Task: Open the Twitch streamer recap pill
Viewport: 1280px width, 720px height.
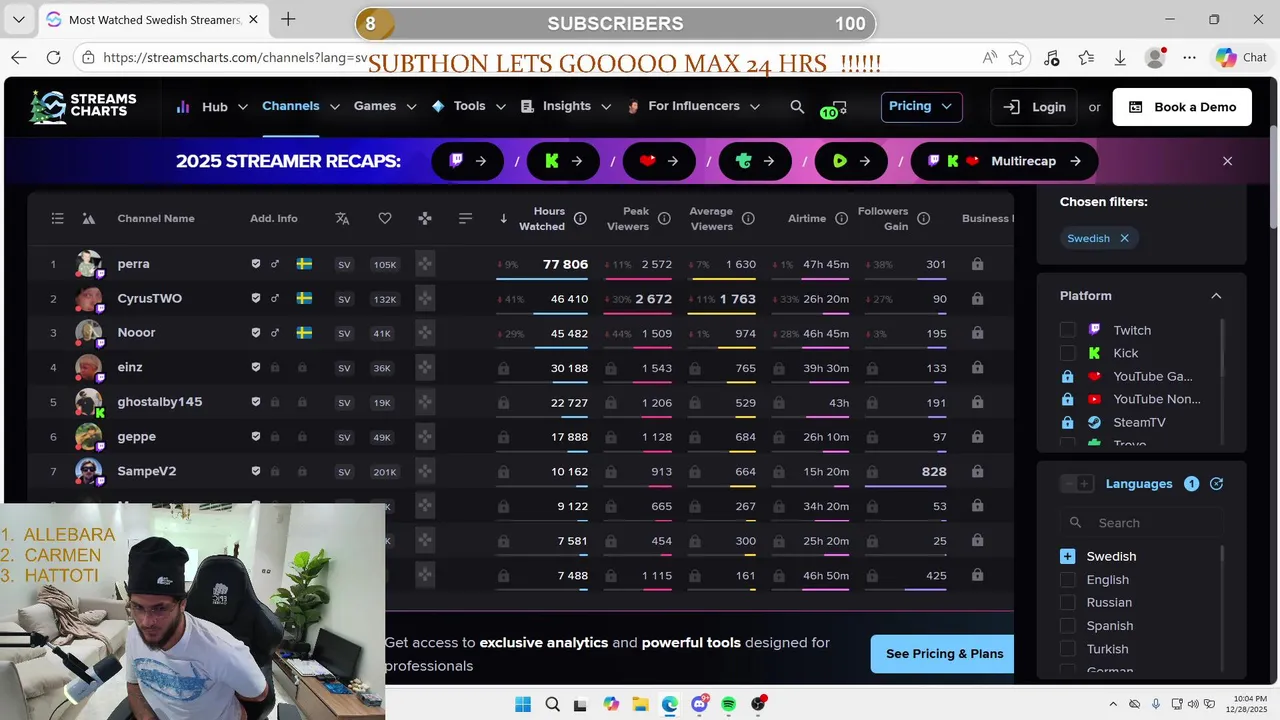Action: tap(468, 161)
